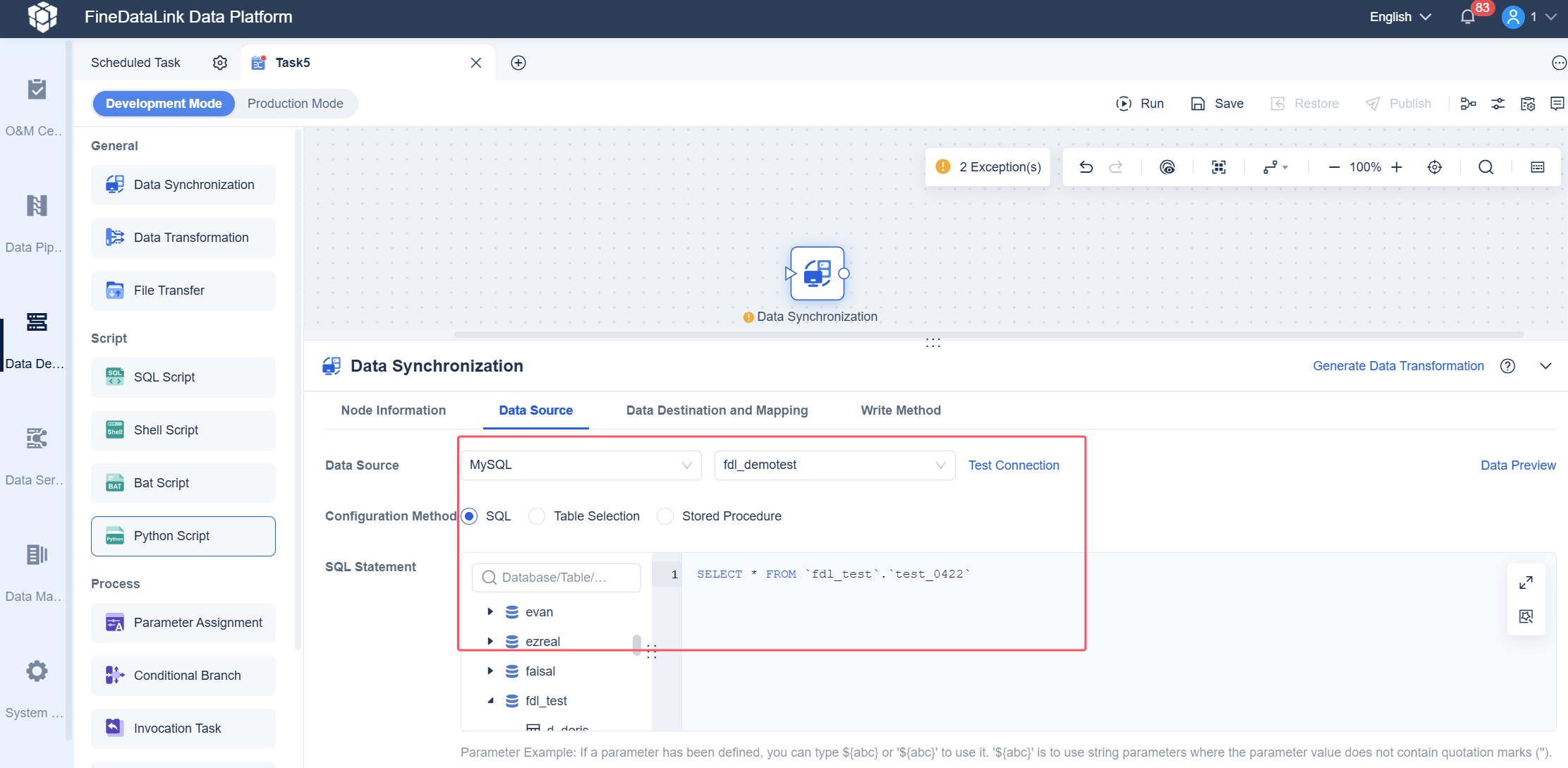The width and height of the screenshot is (1568, 768).
Task: Open Data Destination and Mapping tab
Action: [x=717, y=410]
